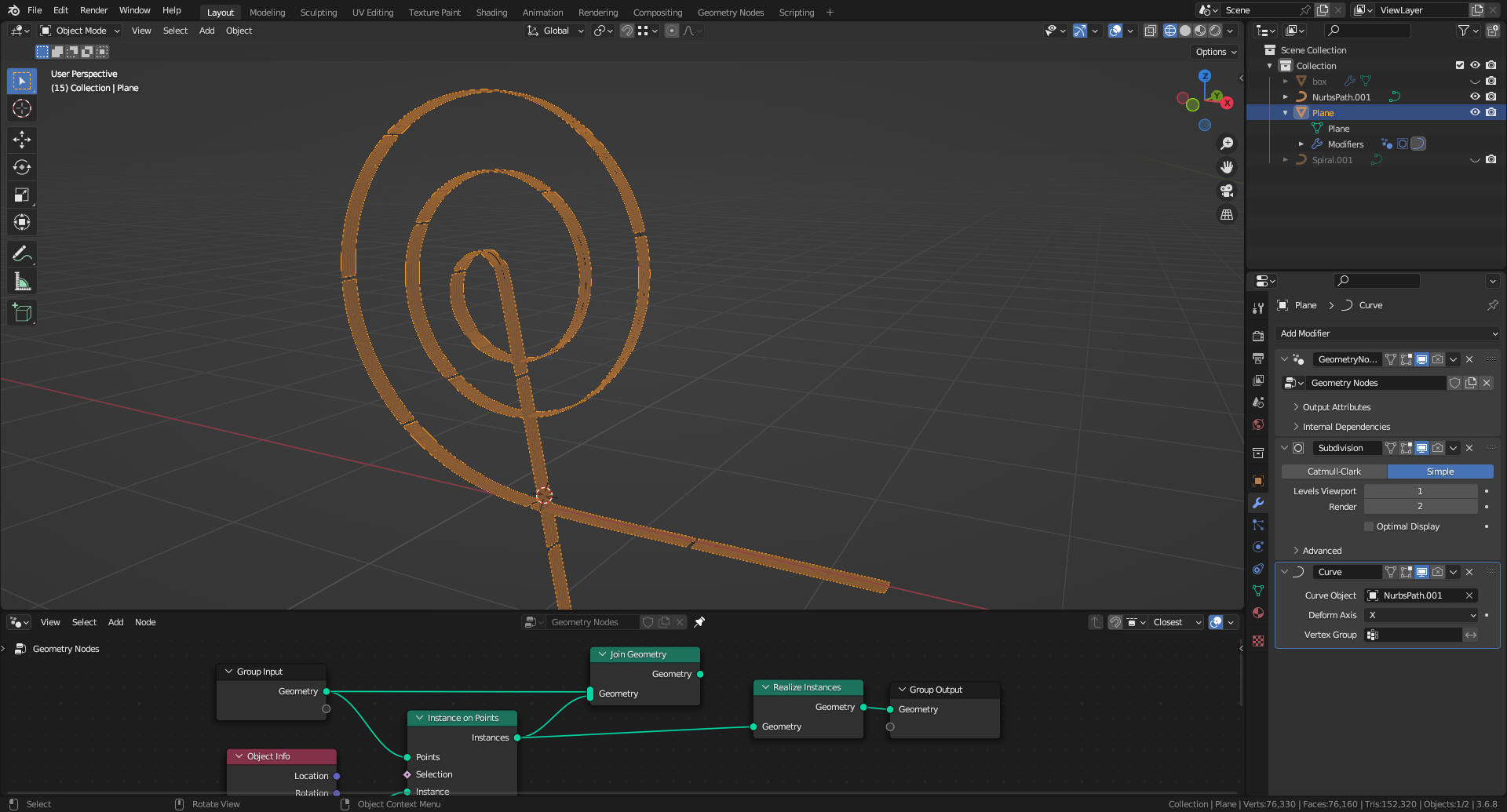Open the World properties tab
The height and width of the screenshot is (812, 1507).
point(1258,424)
